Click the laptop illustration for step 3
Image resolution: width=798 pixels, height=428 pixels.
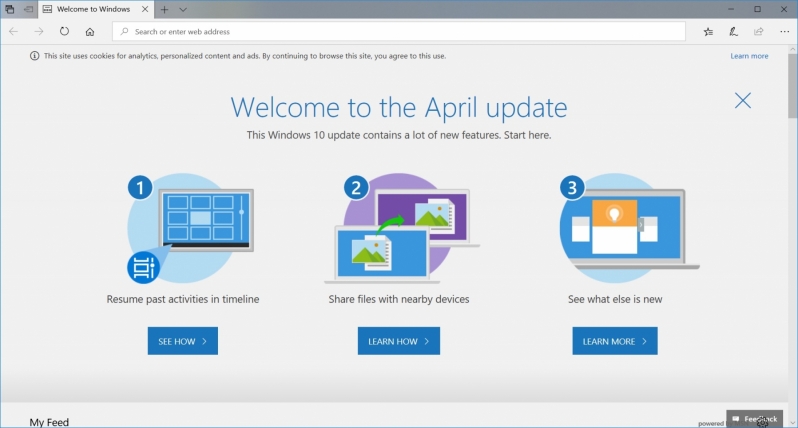(x=630, y=228)
